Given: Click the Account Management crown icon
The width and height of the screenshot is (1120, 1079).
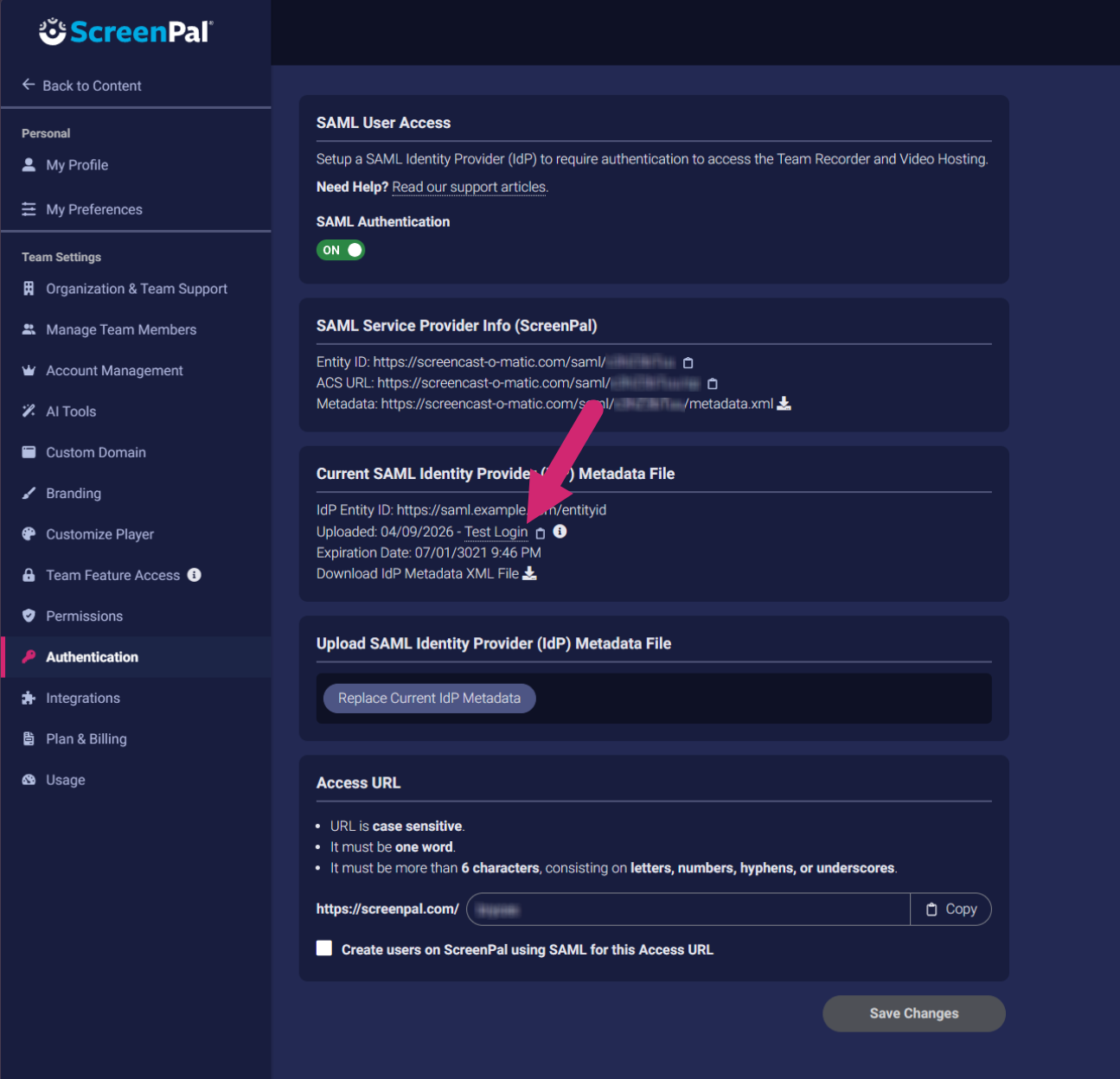Looking at the screenshot, I should [29, 370].
